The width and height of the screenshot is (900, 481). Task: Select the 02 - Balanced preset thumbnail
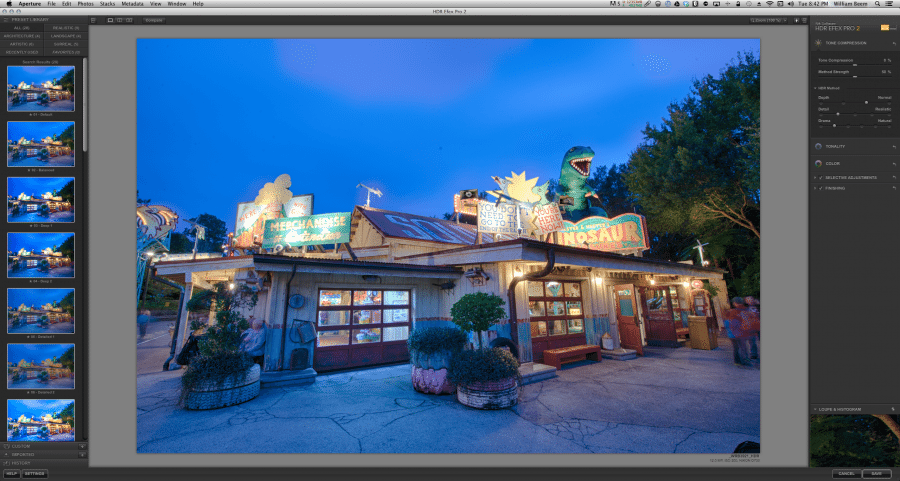click(x=41, y=144)
